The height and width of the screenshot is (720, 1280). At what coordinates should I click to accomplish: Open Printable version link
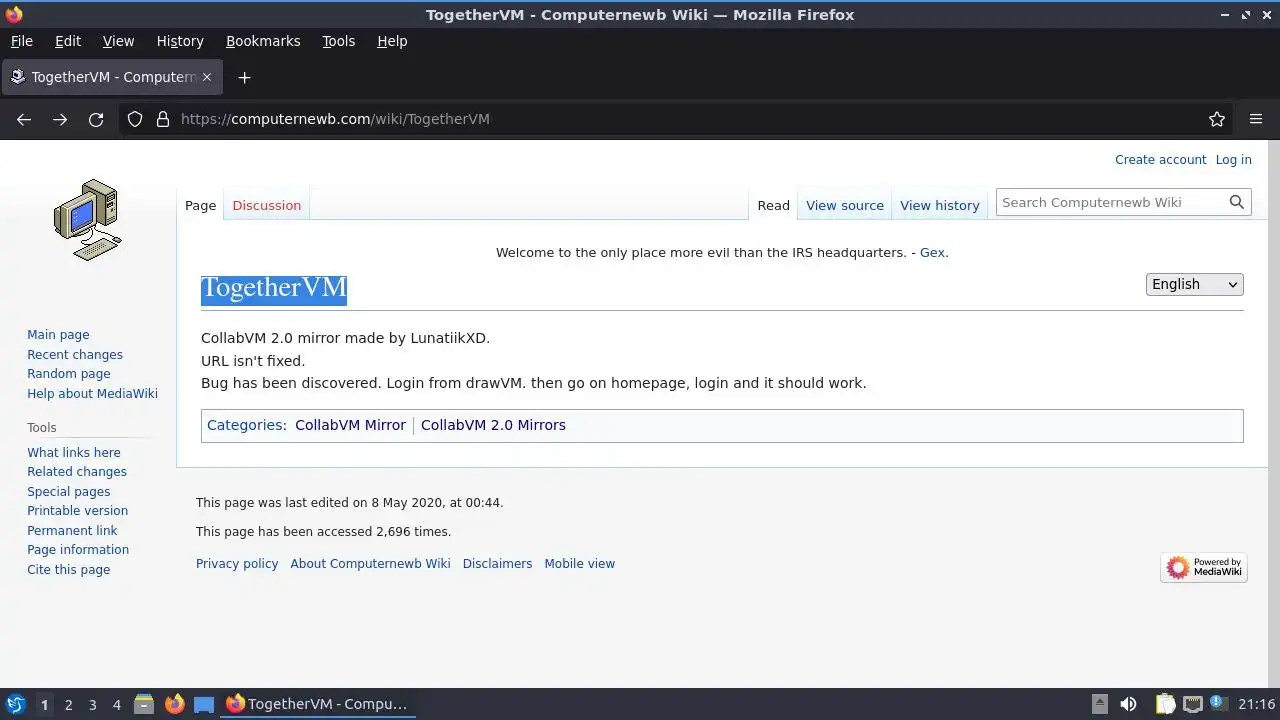pyautogui.click(x=77, y=511)
